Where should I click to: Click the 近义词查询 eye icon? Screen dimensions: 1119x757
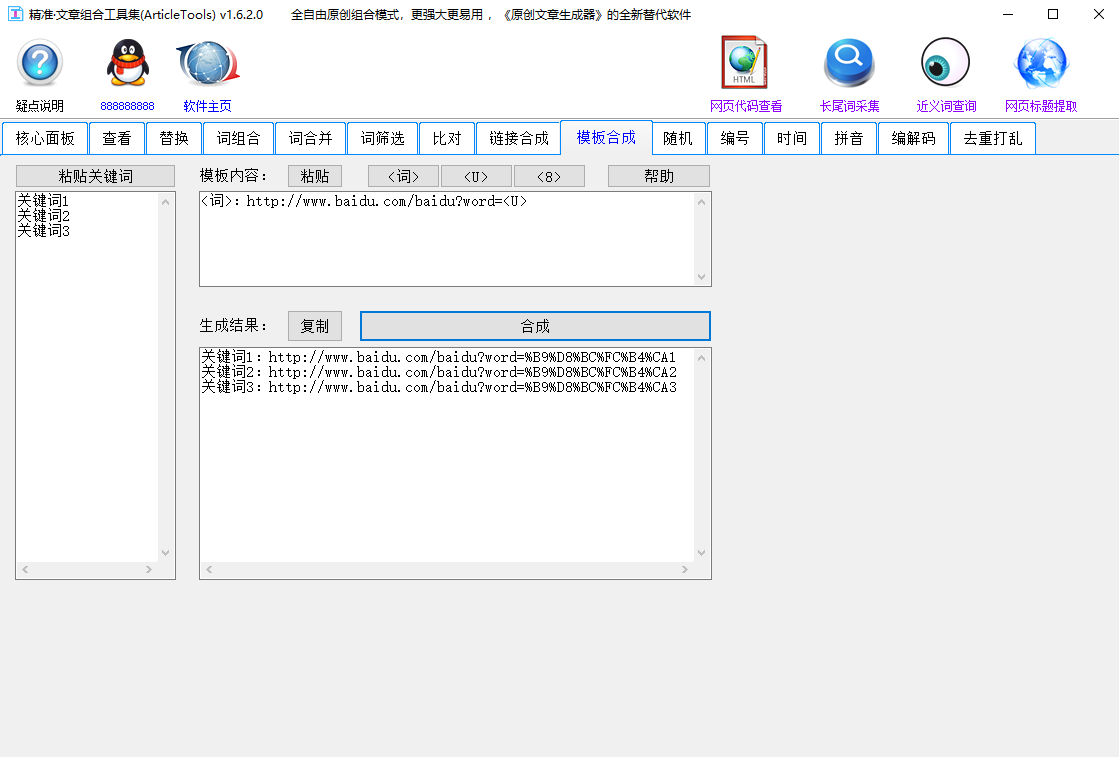944,62
